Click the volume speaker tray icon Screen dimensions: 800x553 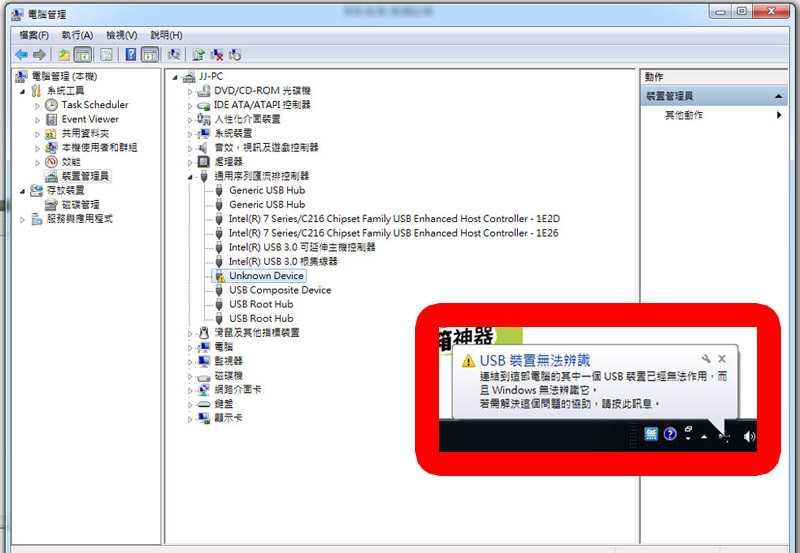(x=749, y=436)
